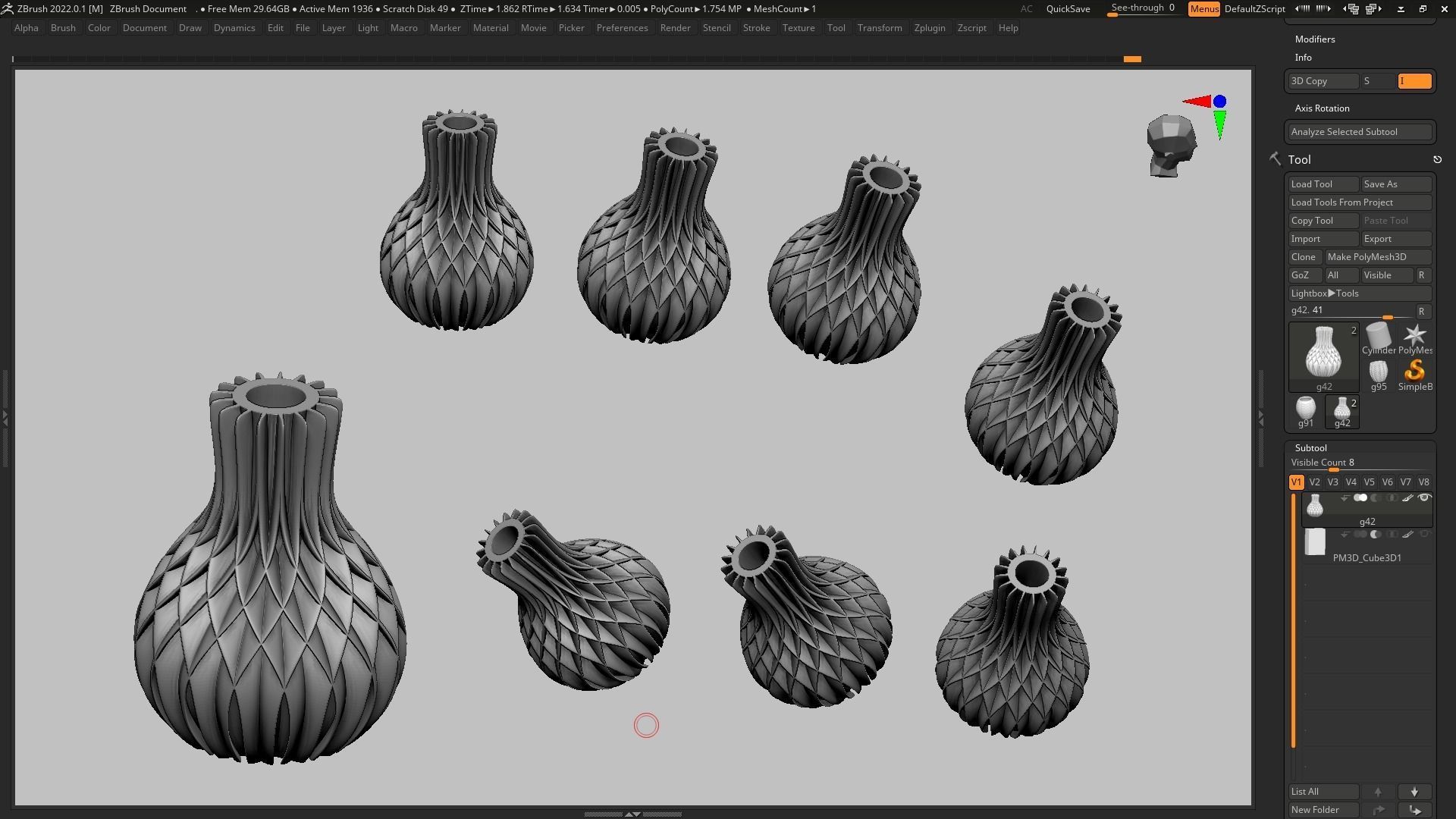
Task: Click the Tool palette restore icon
Action: pyautogui.click(x=1437, y=159)
